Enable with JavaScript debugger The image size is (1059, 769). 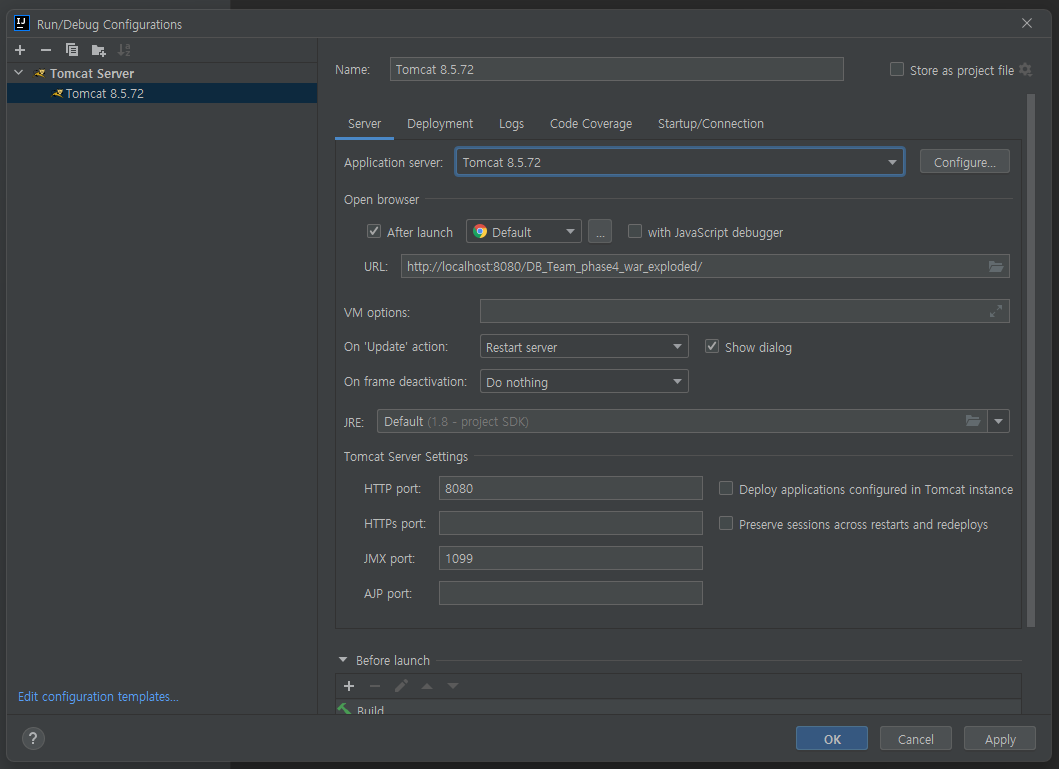tap(635, 231)
